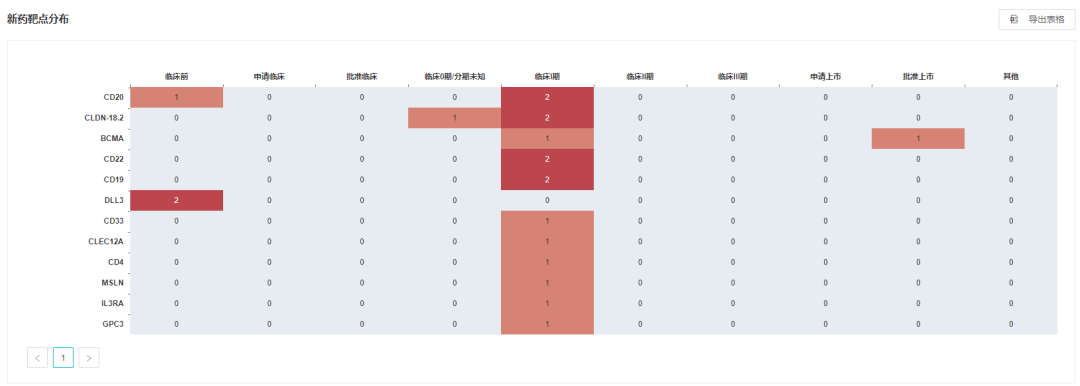Screen dimensions: 1080x386
Task: Click the IL3RA row label
Action: [x=112, y=303]
